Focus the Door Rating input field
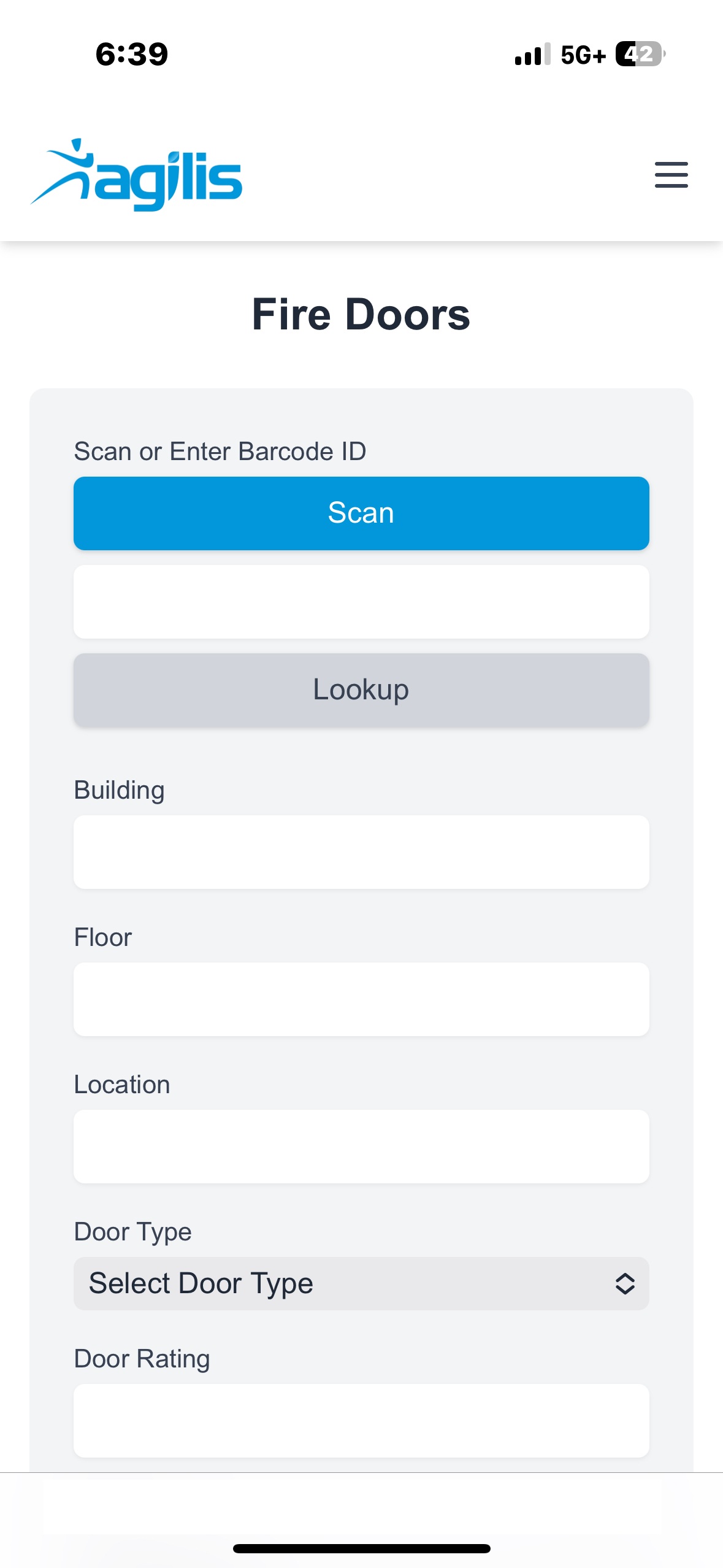 coord(361,1420)
